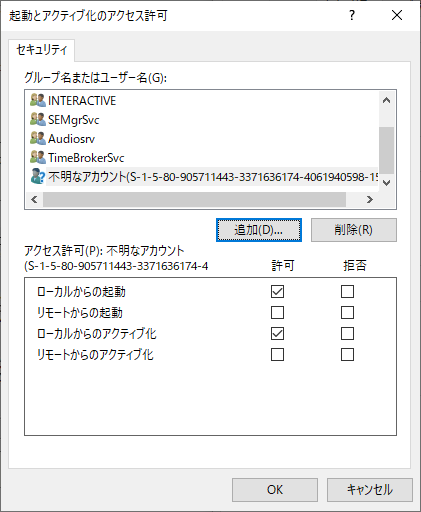The width and height of the screenshot is (421, 512).
Task: Click the user list scroll-down arrow
Action: (386, 183)
